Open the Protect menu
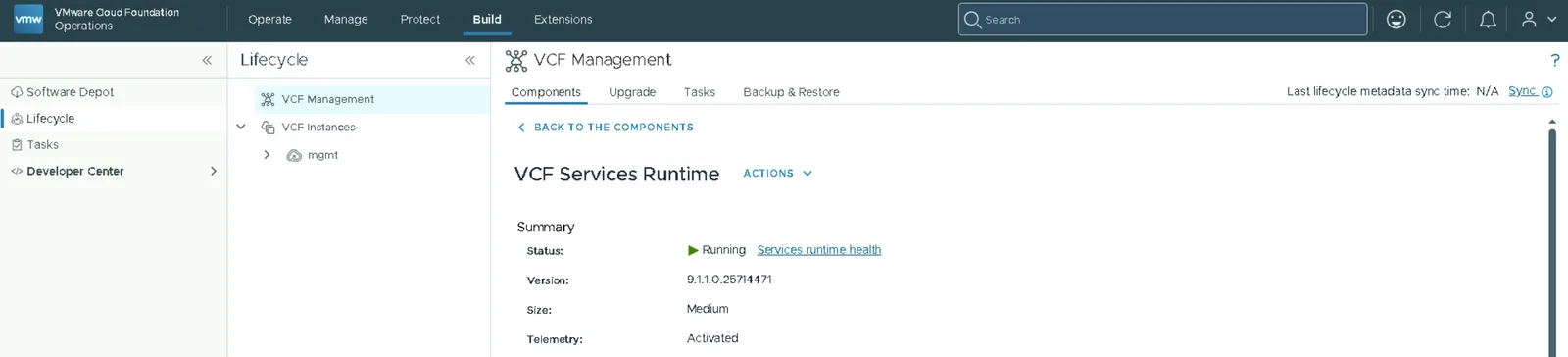The height and width of the screenshot is (357, 1568). (420, 20)
